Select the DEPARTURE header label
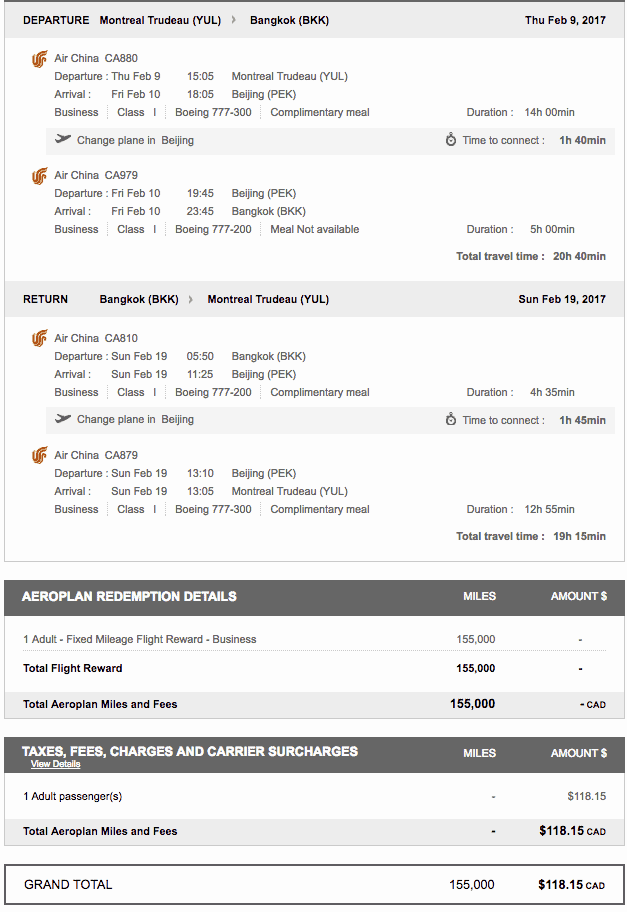 click(56, 20)
